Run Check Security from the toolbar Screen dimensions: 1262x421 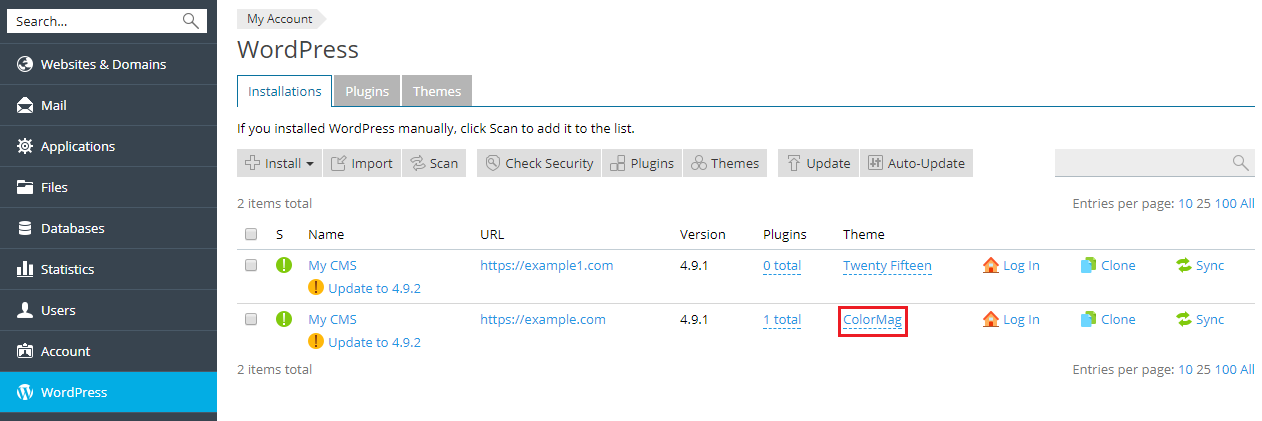pyautogui.click(x=538, y=163)
